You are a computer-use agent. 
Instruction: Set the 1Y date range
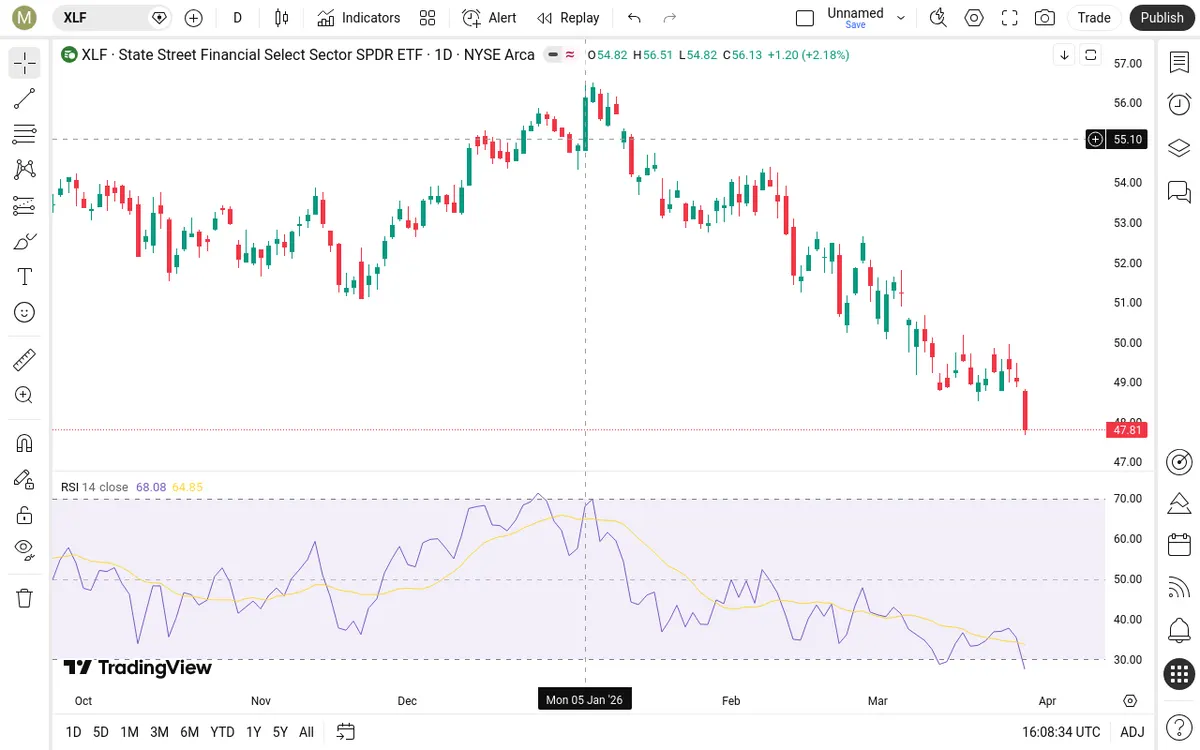point(254,732)
